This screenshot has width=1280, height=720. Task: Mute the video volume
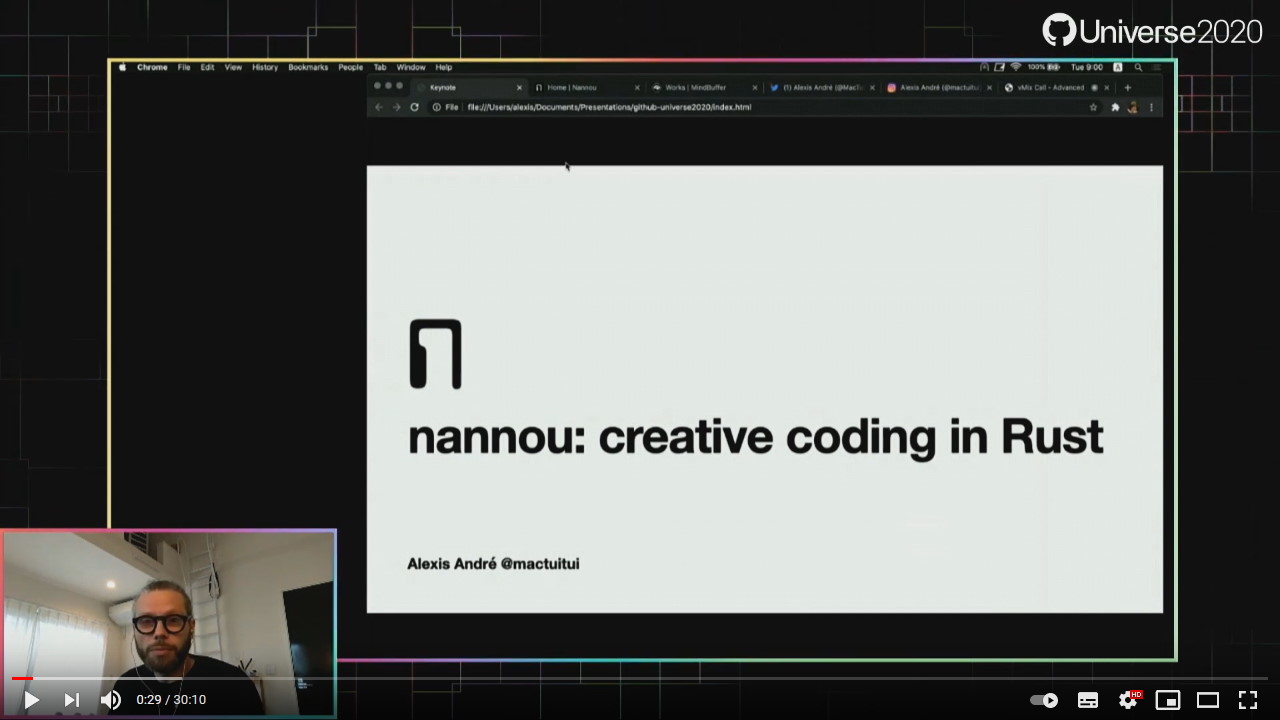(111, 700)
